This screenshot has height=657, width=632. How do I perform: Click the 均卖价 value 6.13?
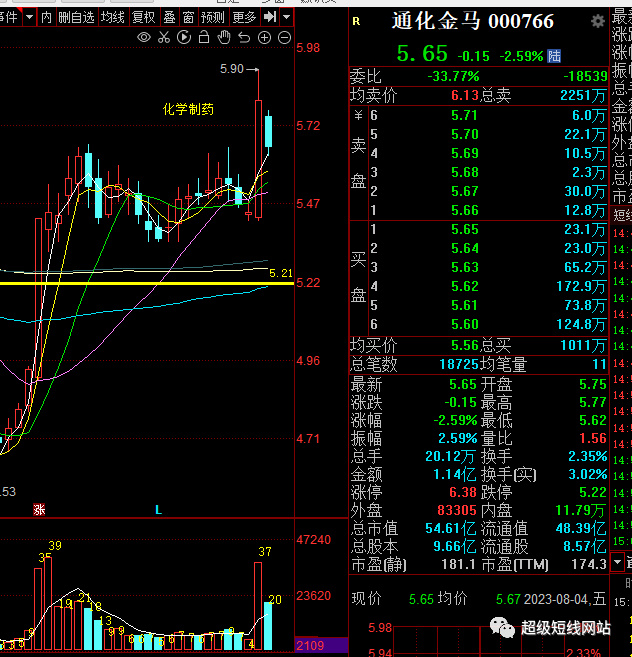[x=465, y=96]
